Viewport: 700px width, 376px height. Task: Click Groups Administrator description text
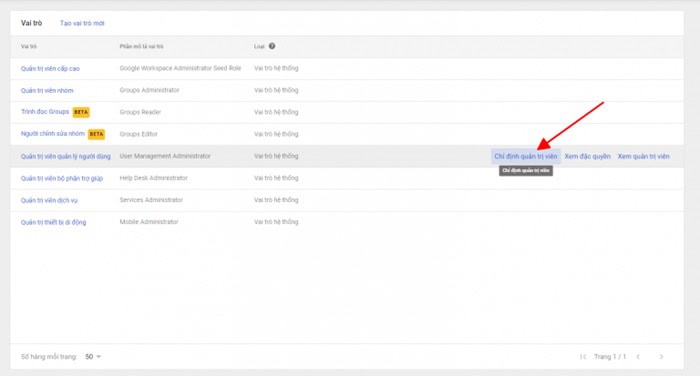[149, 90]
